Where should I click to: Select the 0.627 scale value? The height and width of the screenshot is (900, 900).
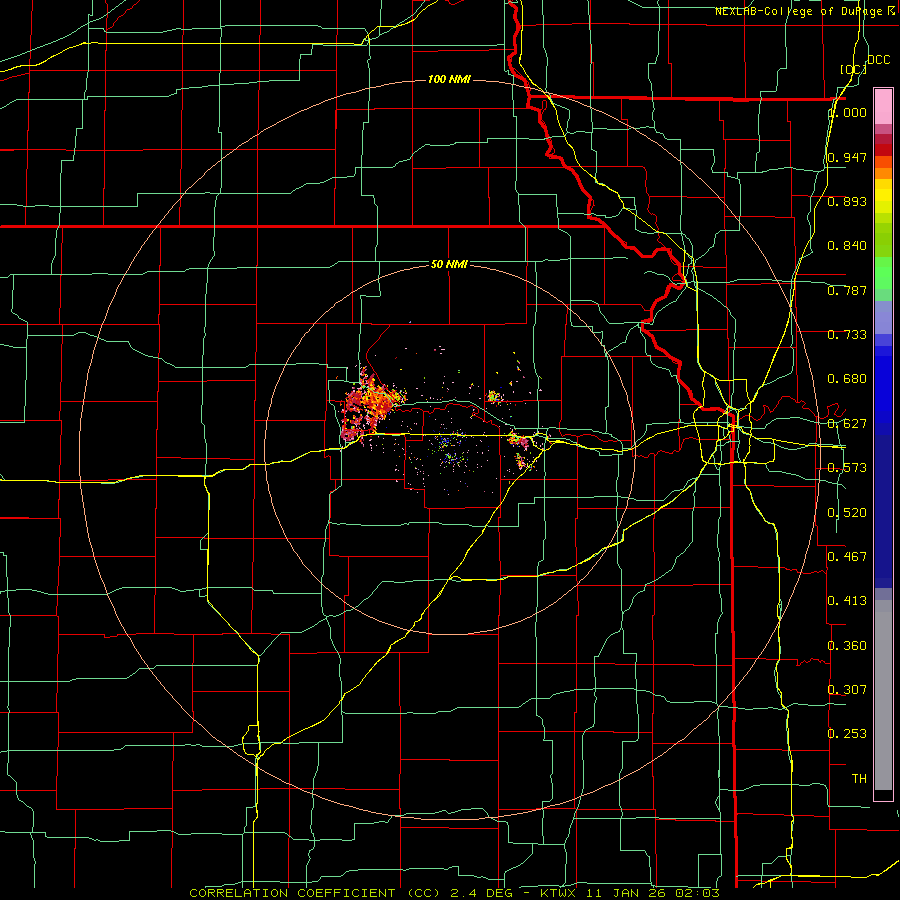(x=847, y=424)
